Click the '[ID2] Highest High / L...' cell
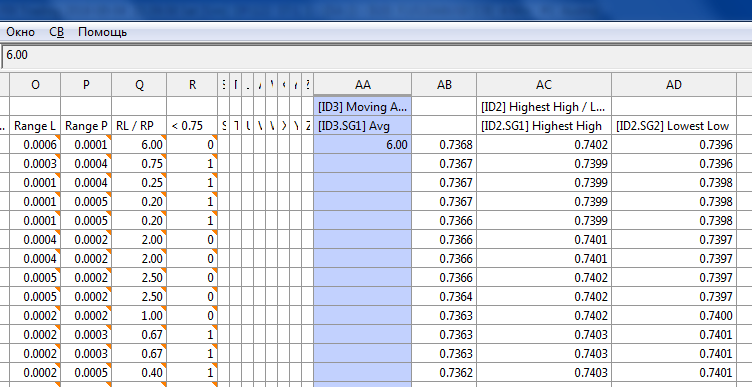This screenshot has height=387, width=752. 544,106
